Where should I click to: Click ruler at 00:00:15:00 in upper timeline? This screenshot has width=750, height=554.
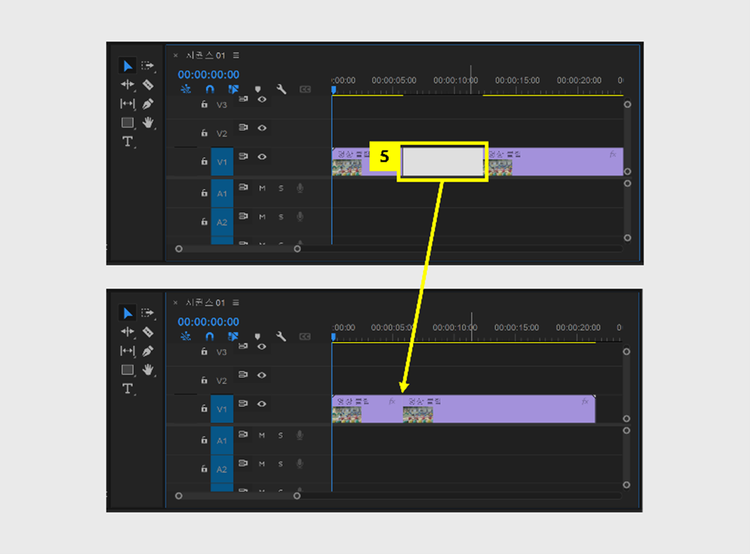pyautogui.click(x=517, y=80)
